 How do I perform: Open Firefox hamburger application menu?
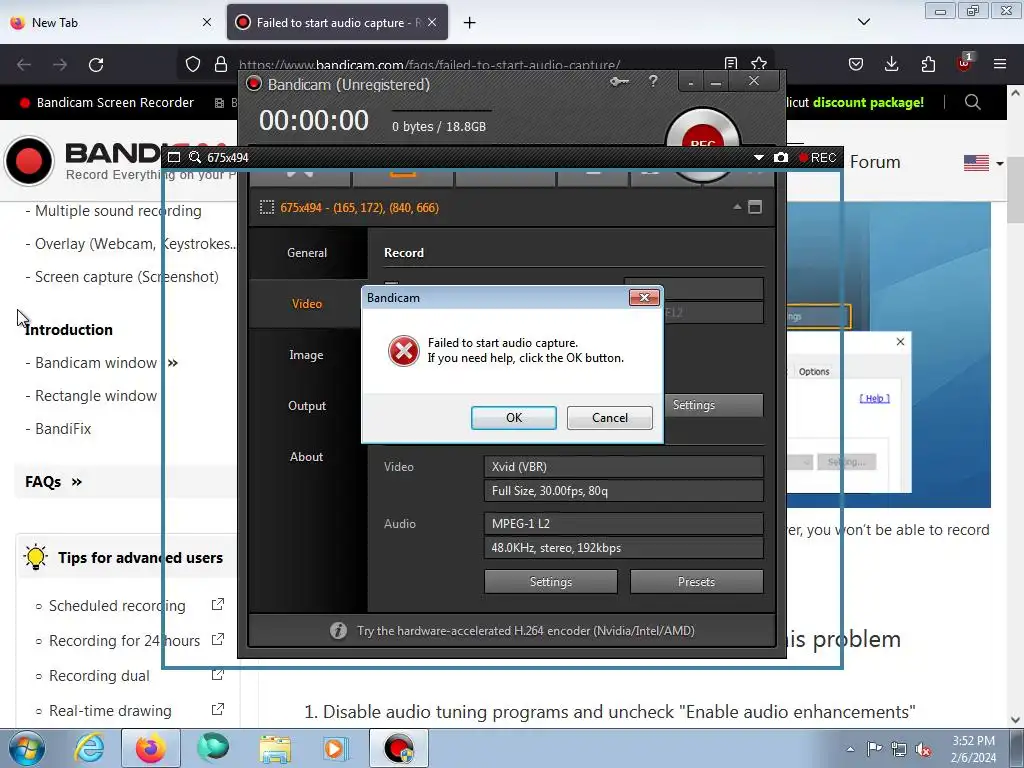(x=1000, y=64)
